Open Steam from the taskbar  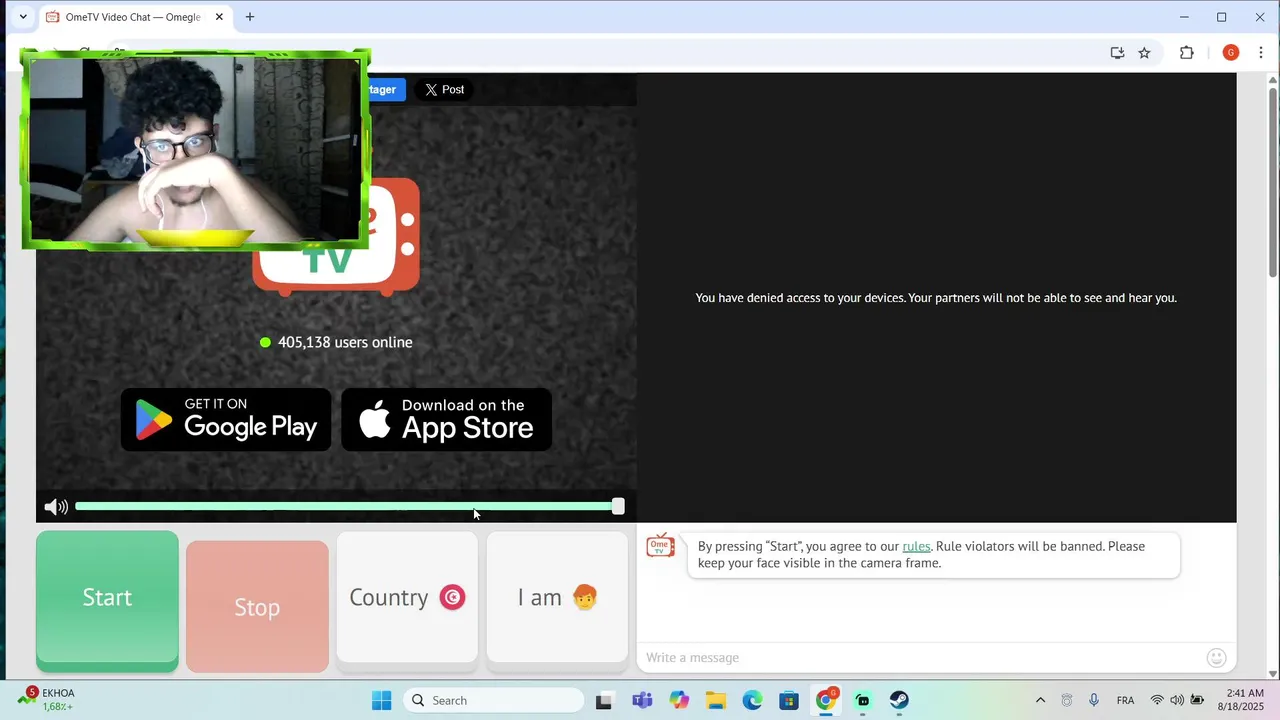click(899, 700)
